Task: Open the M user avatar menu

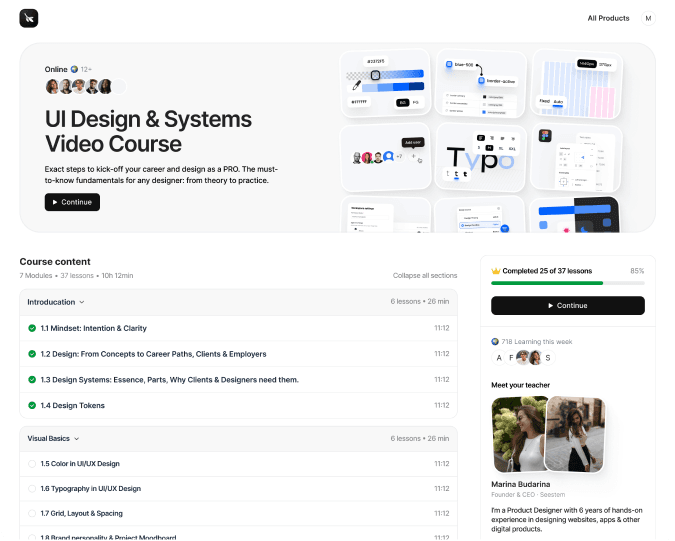Action: (x=648, y=18)
